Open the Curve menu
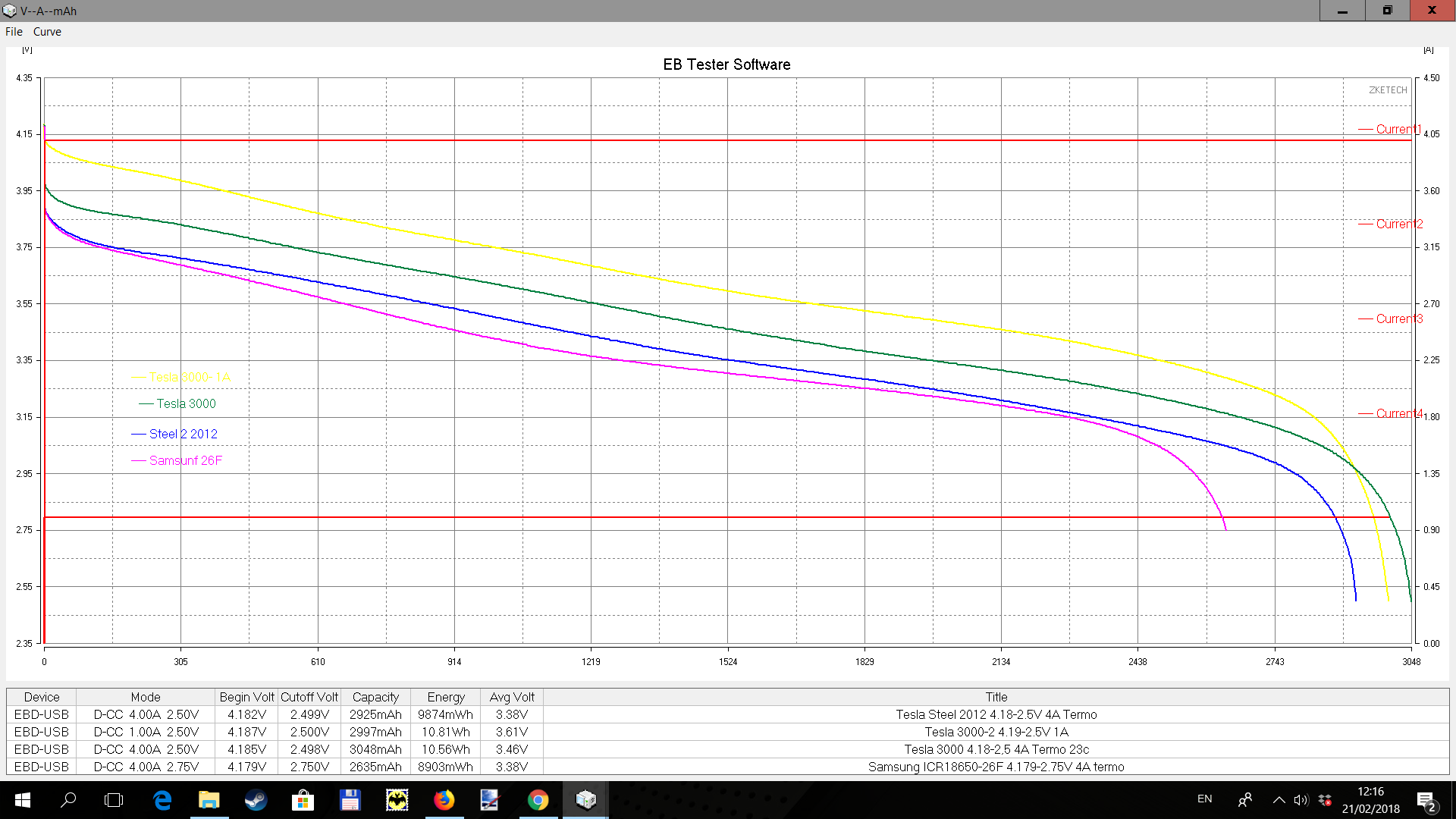1456x819 pixels. tap(47, 32)
